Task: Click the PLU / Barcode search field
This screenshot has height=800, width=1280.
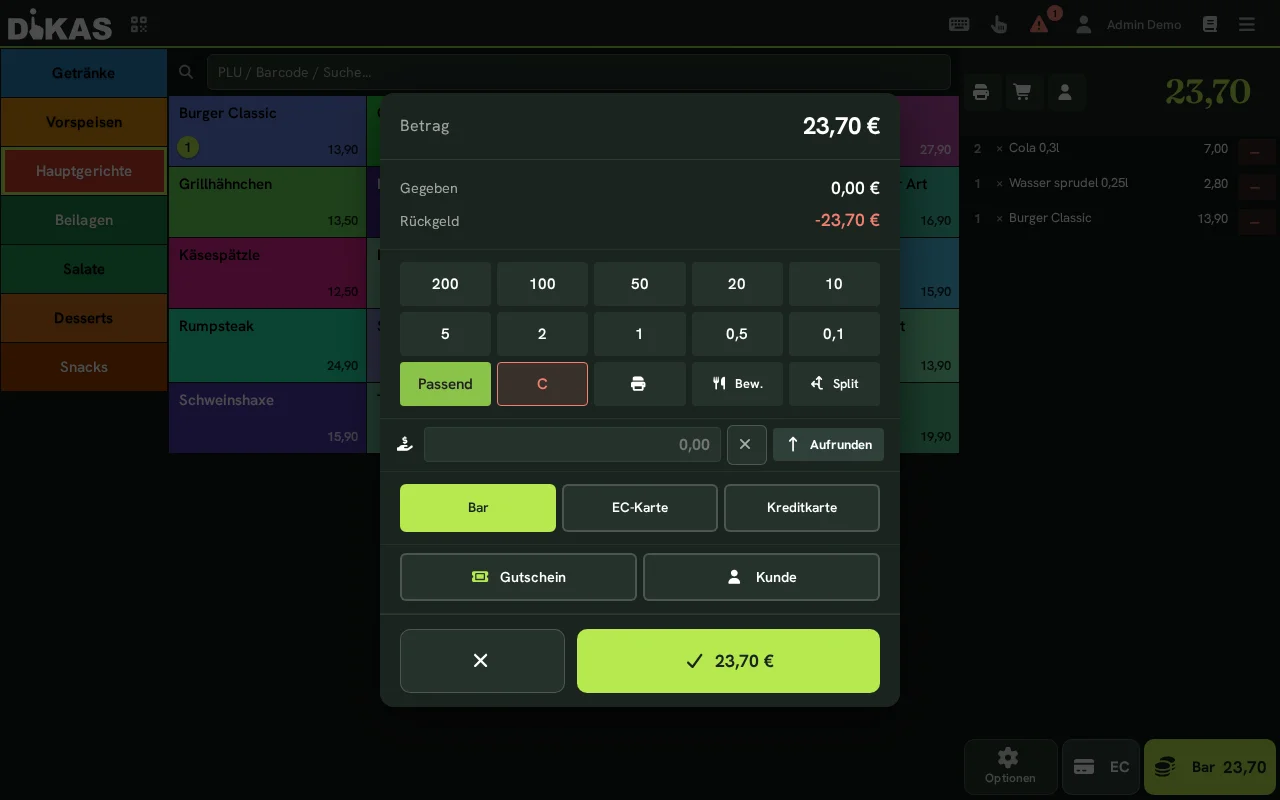Action: point(578,72)
